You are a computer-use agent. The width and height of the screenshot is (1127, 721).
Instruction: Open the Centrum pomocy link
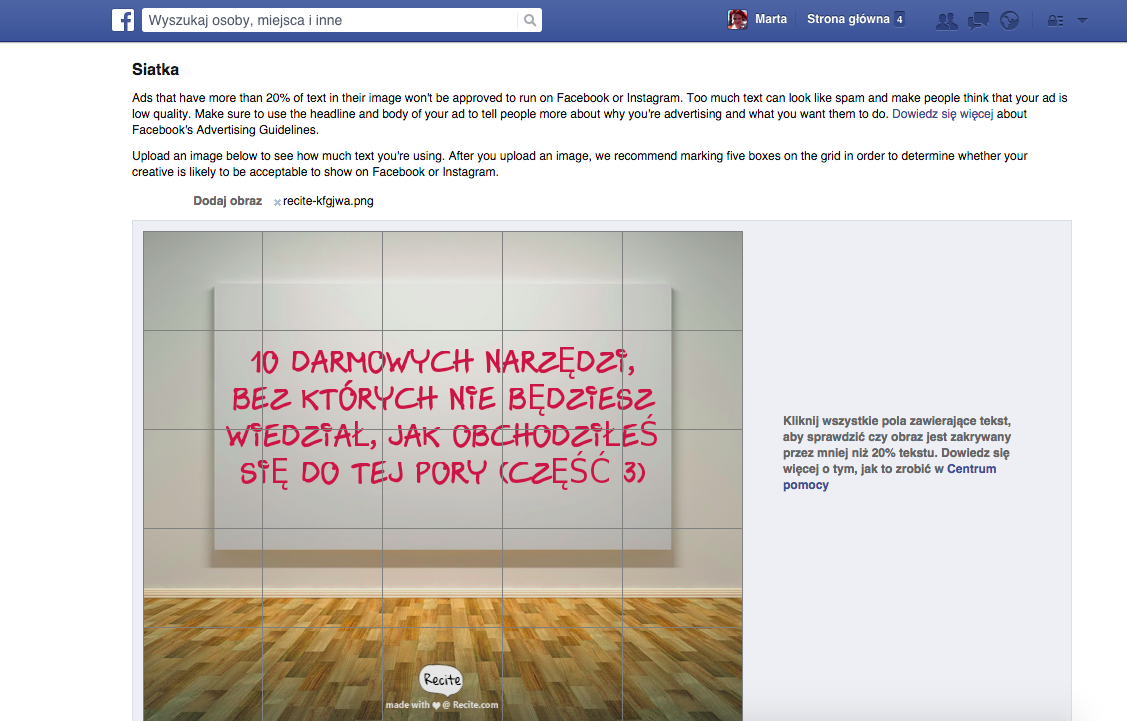pyautogui.click(x=972, y=469)
